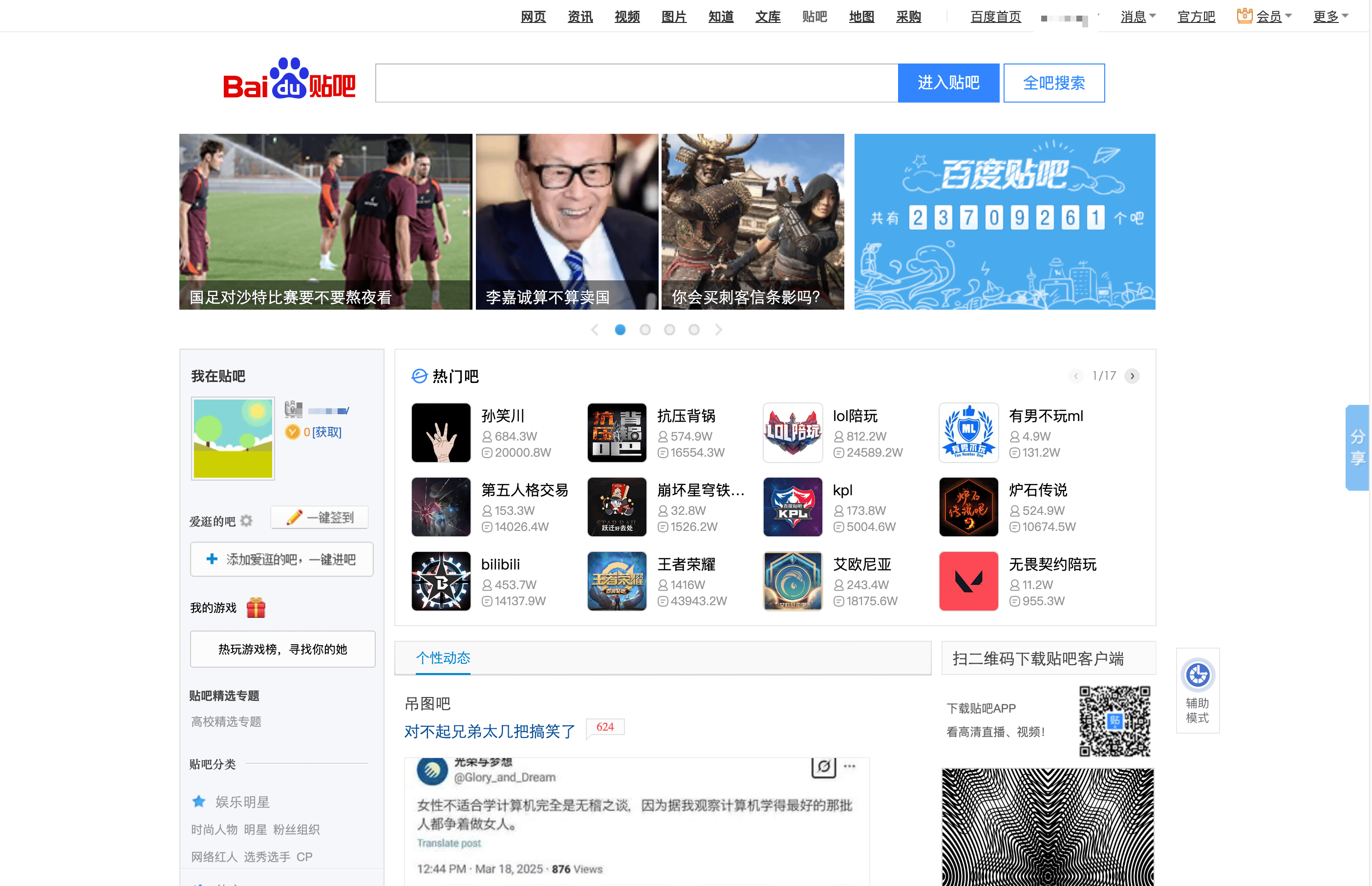The width and height of the screenshot is (1372, 886).
Task: Click the user level badge icon
Action: (x=294, y=409)
